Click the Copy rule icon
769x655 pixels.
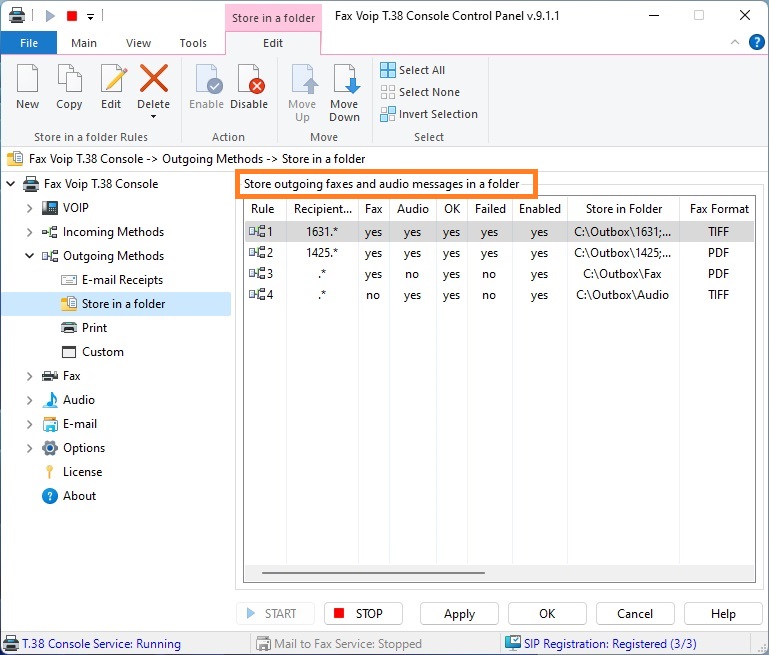pyautogui.click(x=69, y=78)
